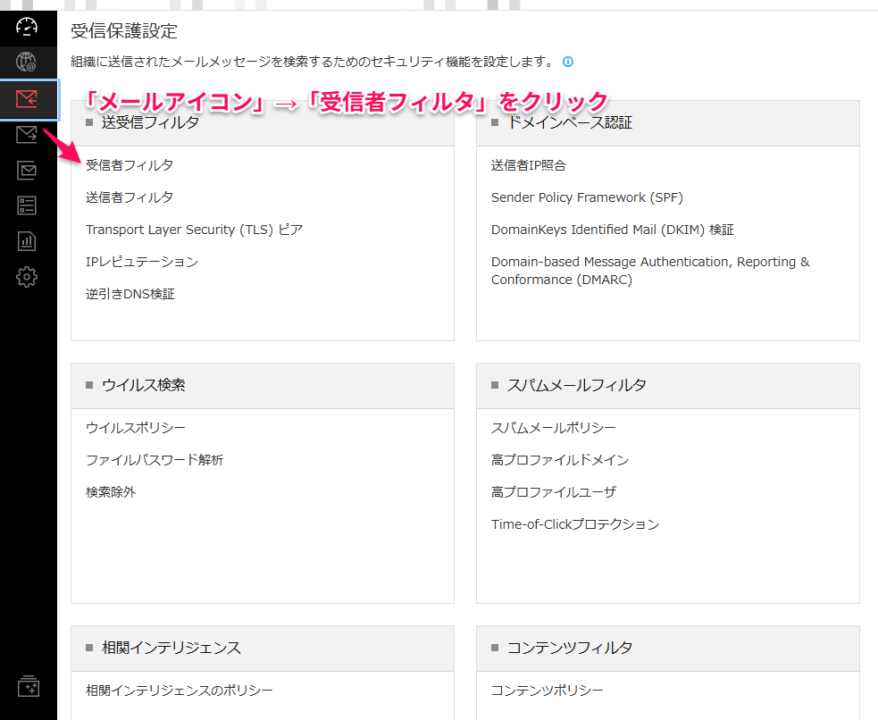
Task: Open the outbound mail arrow icon
Action: 27,134
